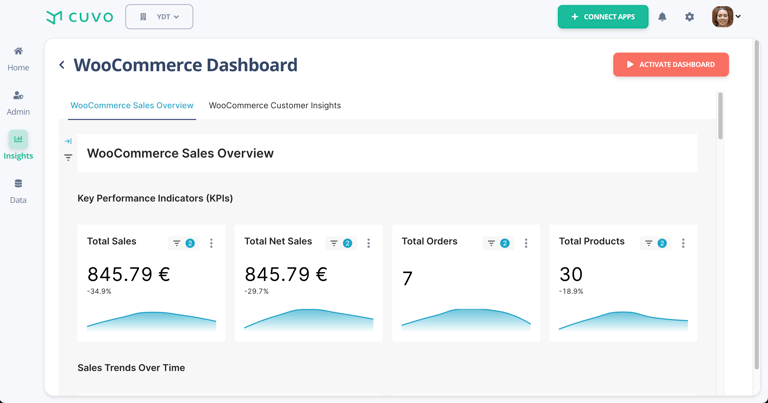Open settings gear icon
The width and height of the screenshot is (768, 403).
coord(689,17)
